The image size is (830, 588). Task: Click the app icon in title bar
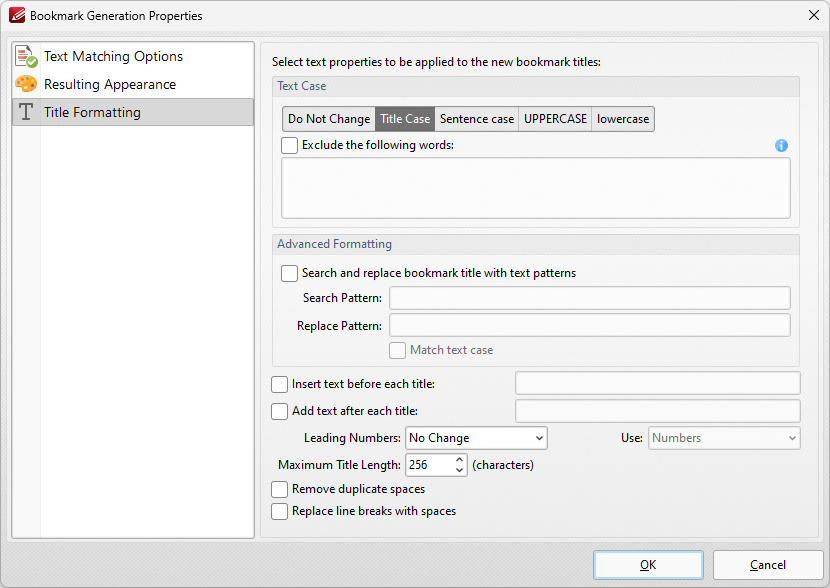[16, 15]
